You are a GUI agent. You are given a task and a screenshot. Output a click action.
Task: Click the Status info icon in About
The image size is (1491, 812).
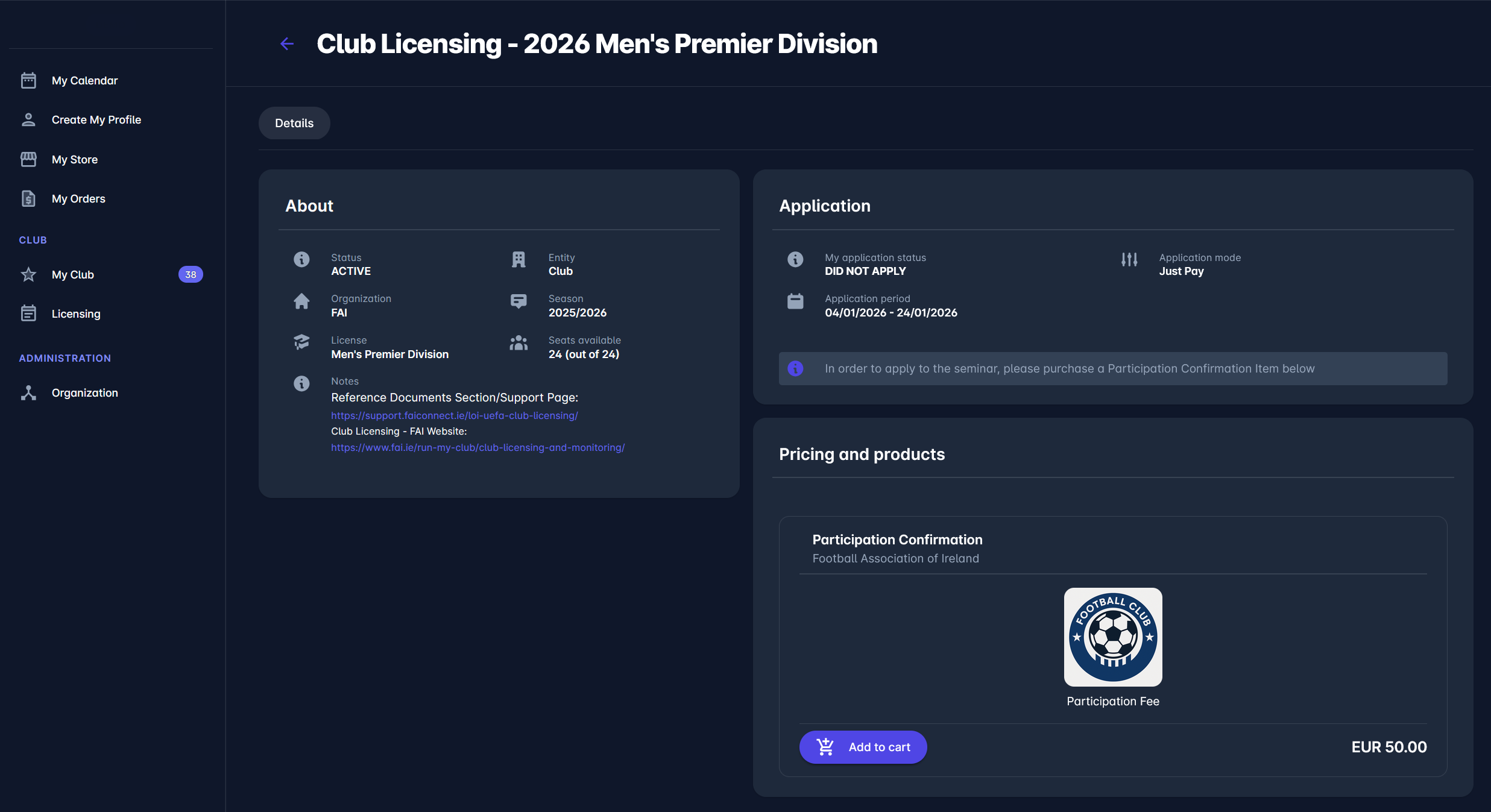click(x=301, y=259)
